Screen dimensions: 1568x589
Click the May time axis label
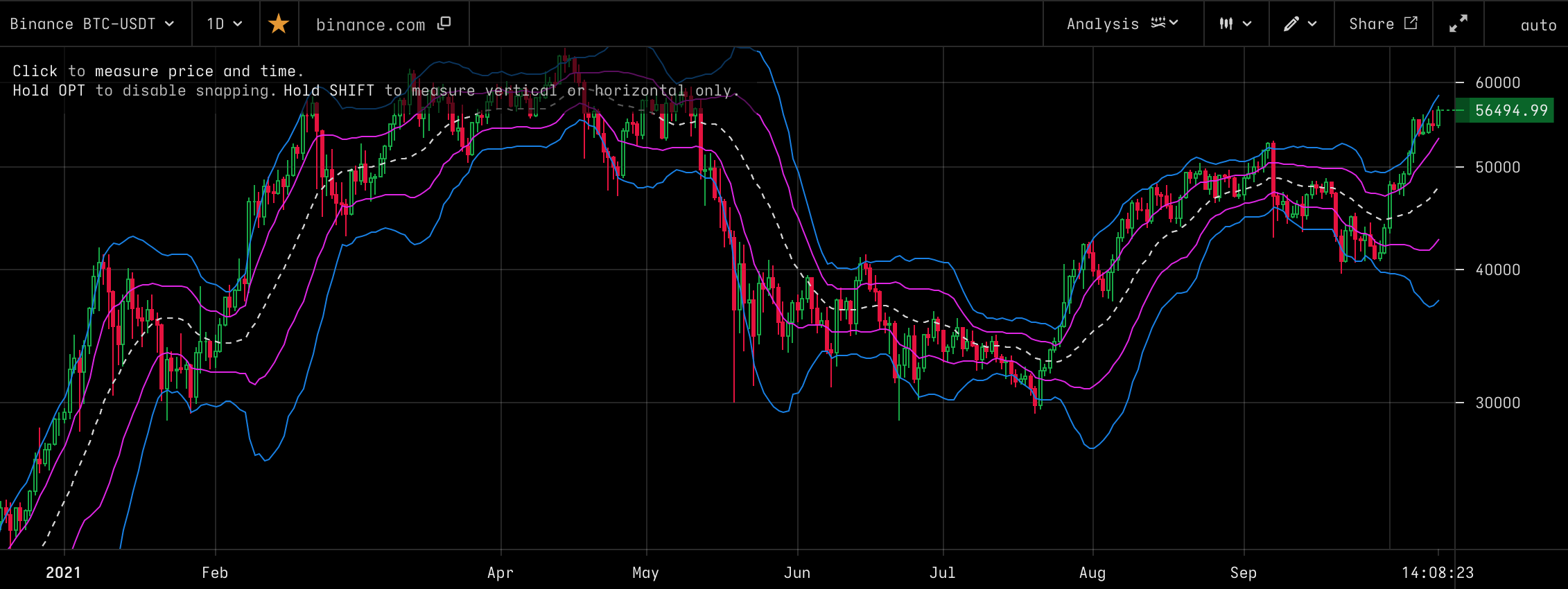646,572
